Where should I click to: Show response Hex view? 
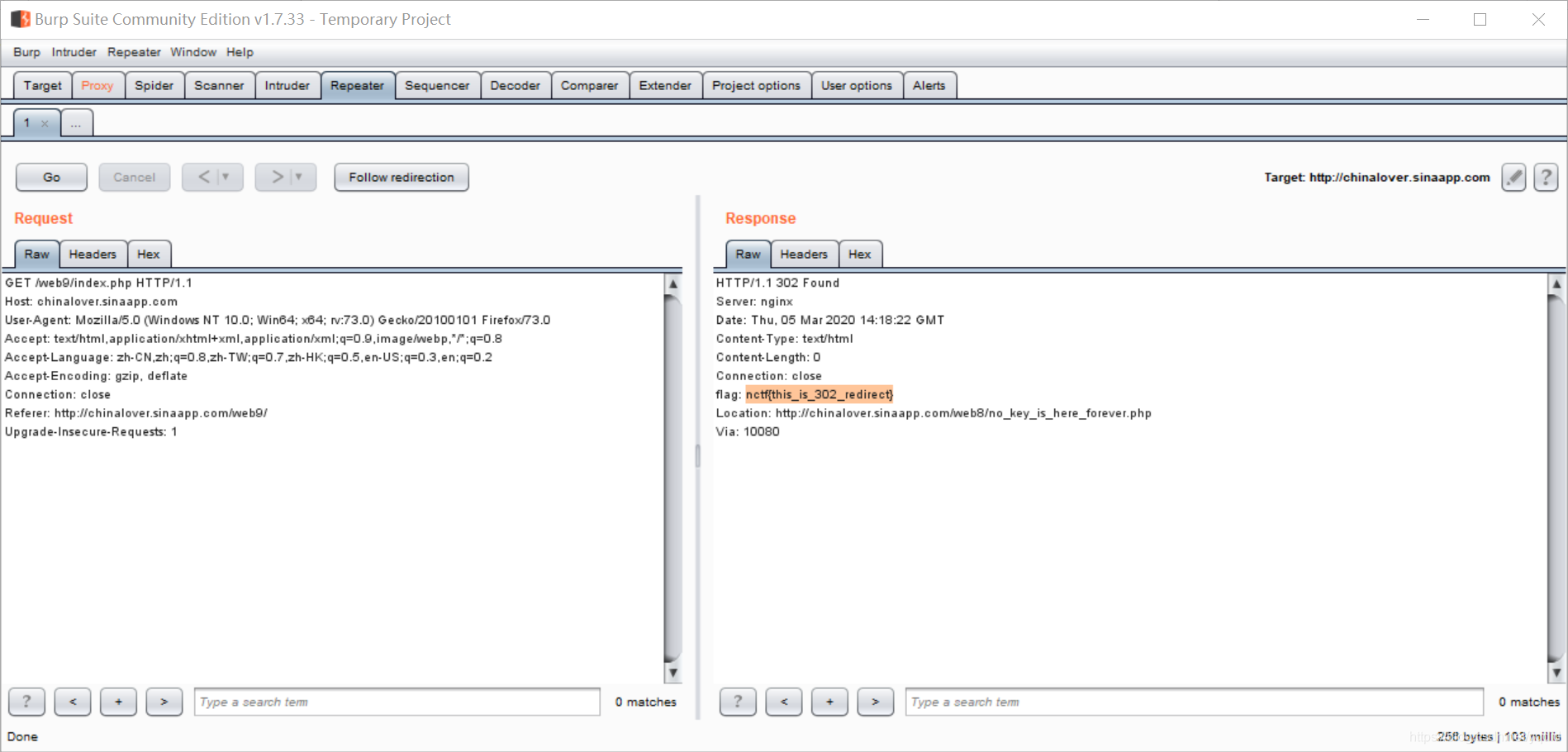pyautogui.click(x=860, y=254)
